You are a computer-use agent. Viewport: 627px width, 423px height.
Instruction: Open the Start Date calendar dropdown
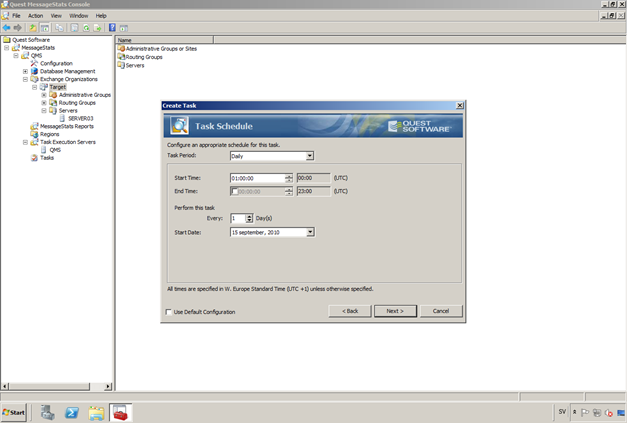310,232
